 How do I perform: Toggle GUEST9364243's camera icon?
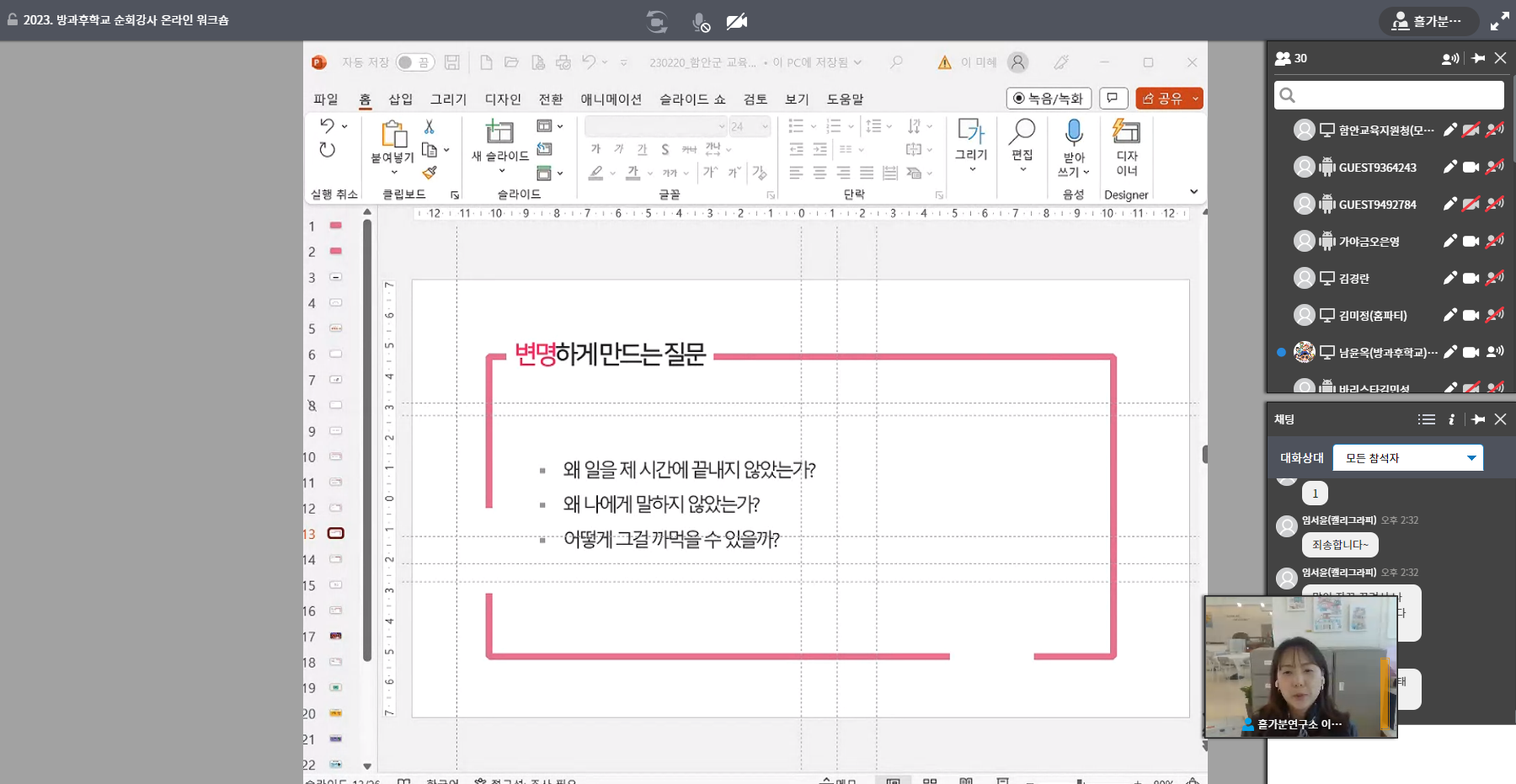(1471, 167)
